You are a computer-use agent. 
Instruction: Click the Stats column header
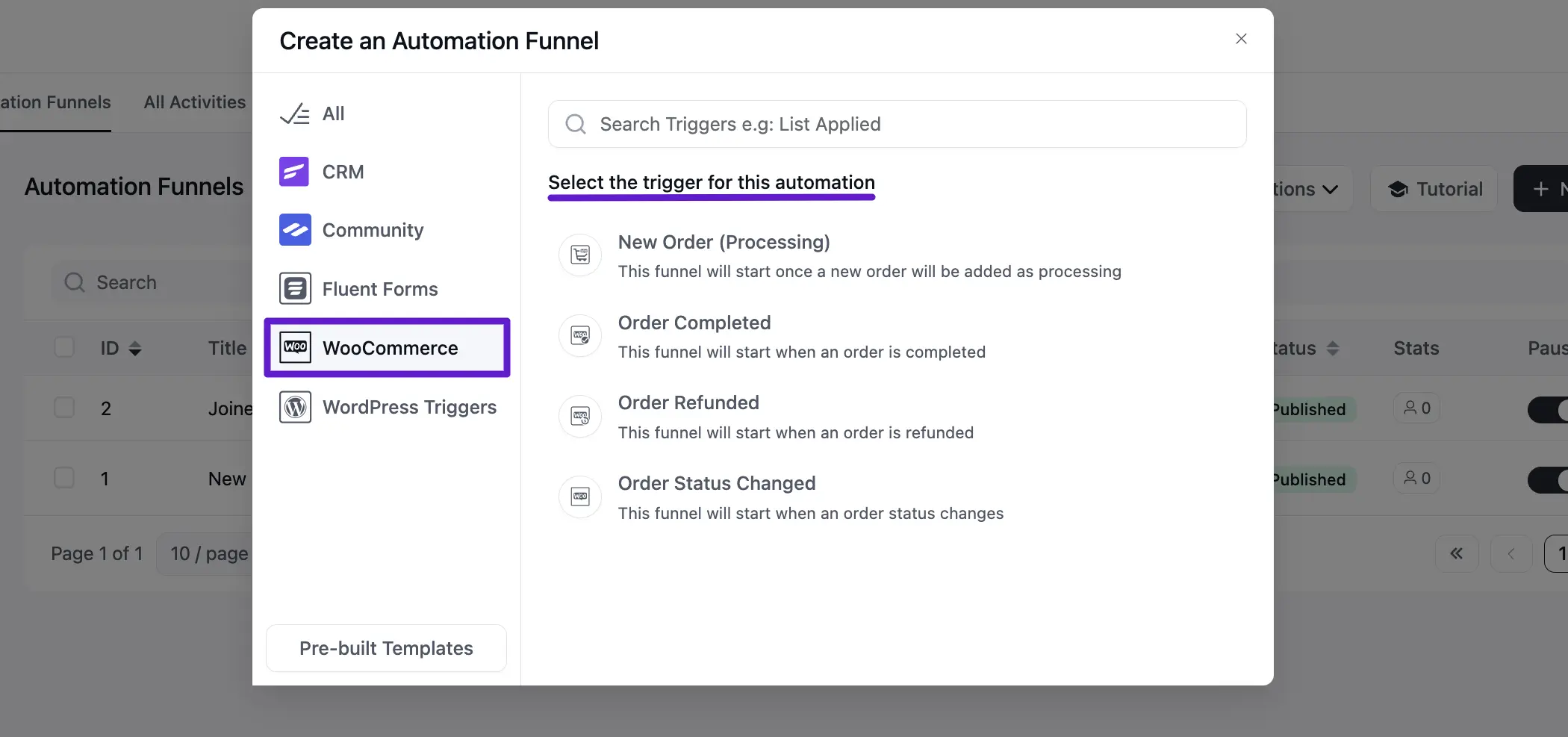1416,348
